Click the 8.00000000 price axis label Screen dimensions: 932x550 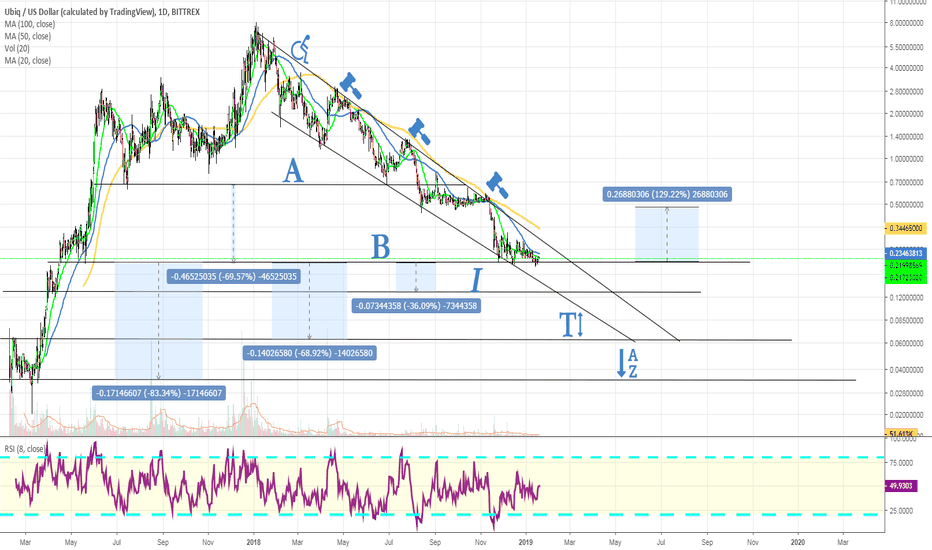click(x=906, y=24)
